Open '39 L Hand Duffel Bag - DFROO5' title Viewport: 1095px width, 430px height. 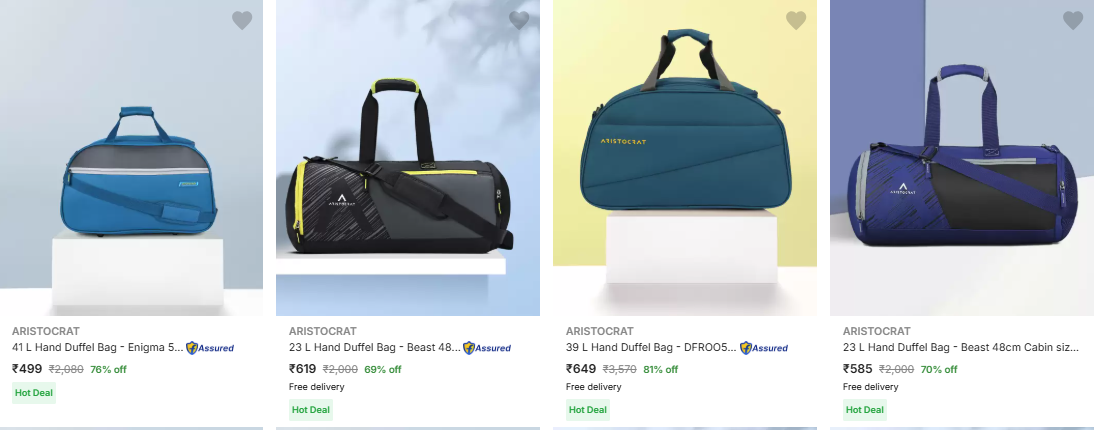click(651, 347)
